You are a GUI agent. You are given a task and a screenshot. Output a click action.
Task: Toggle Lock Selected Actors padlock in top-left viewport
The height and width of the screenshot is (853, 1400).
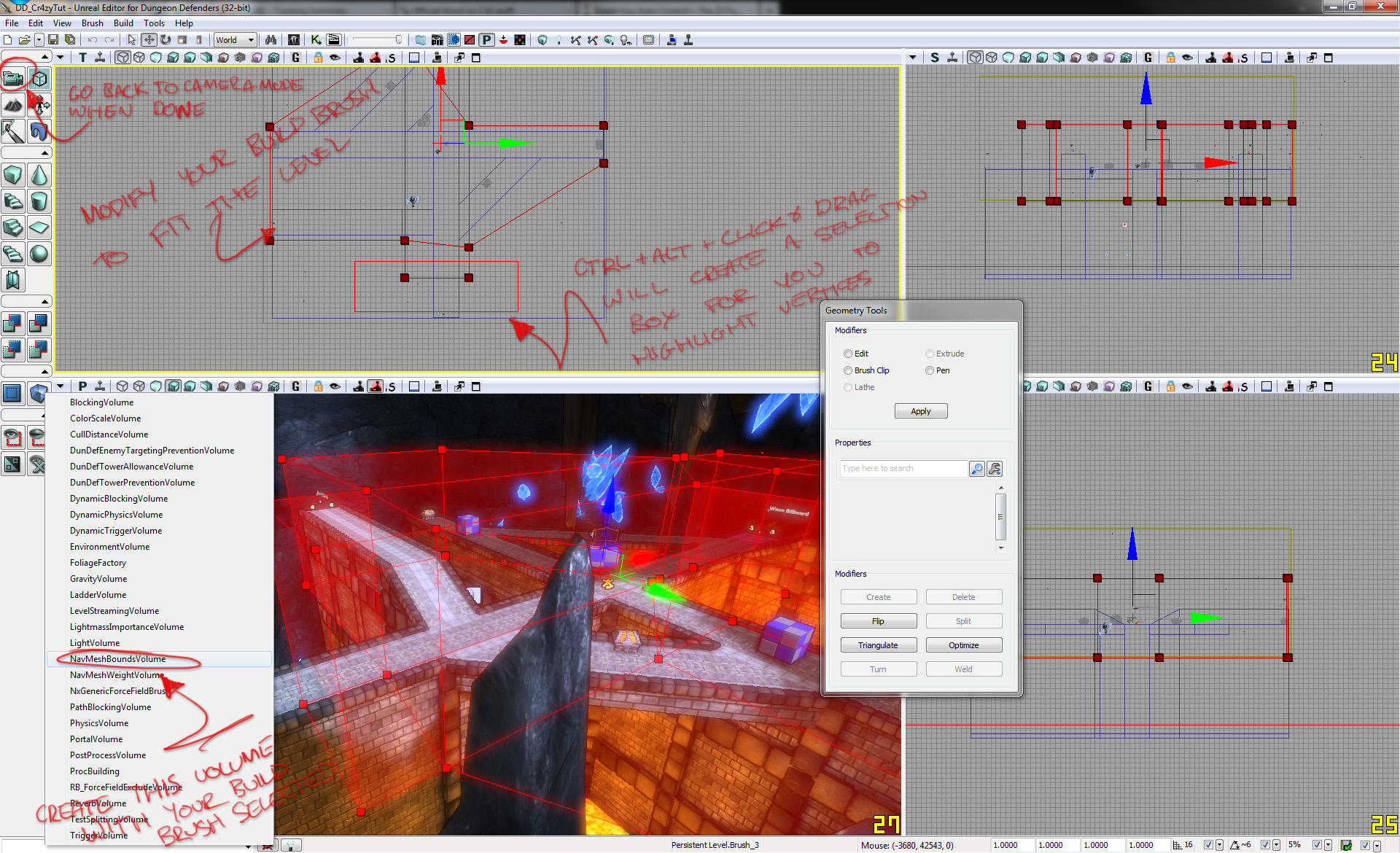click(x=318, y=58)
